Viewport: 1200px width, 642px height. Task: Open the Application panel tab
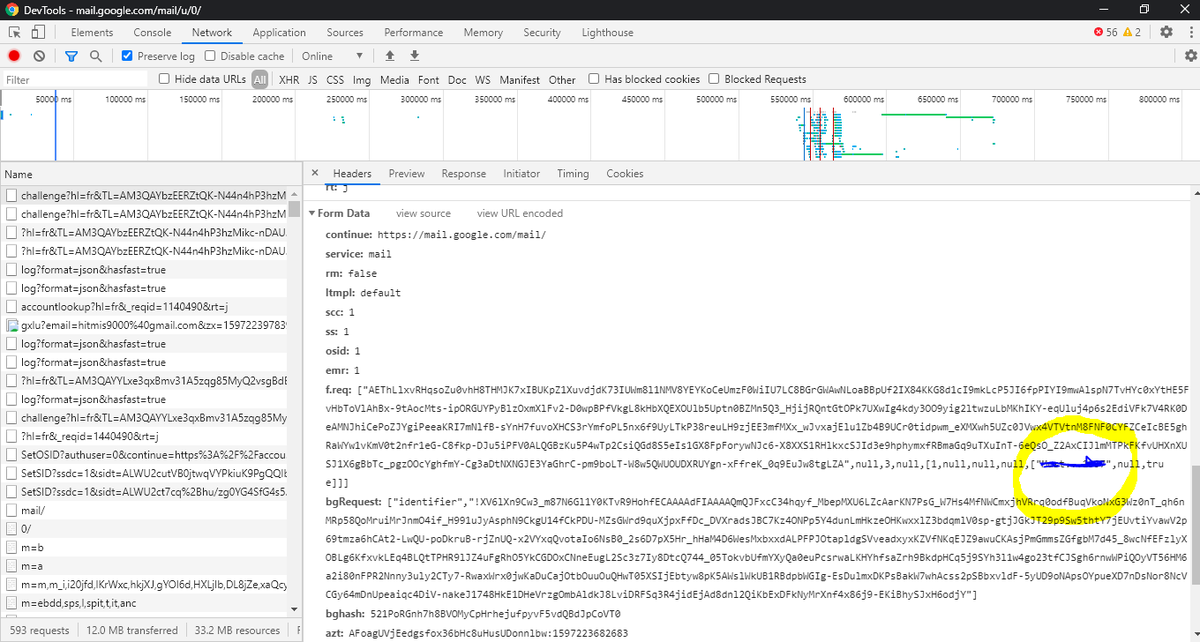pyautogui.click(x=279, y=32)
